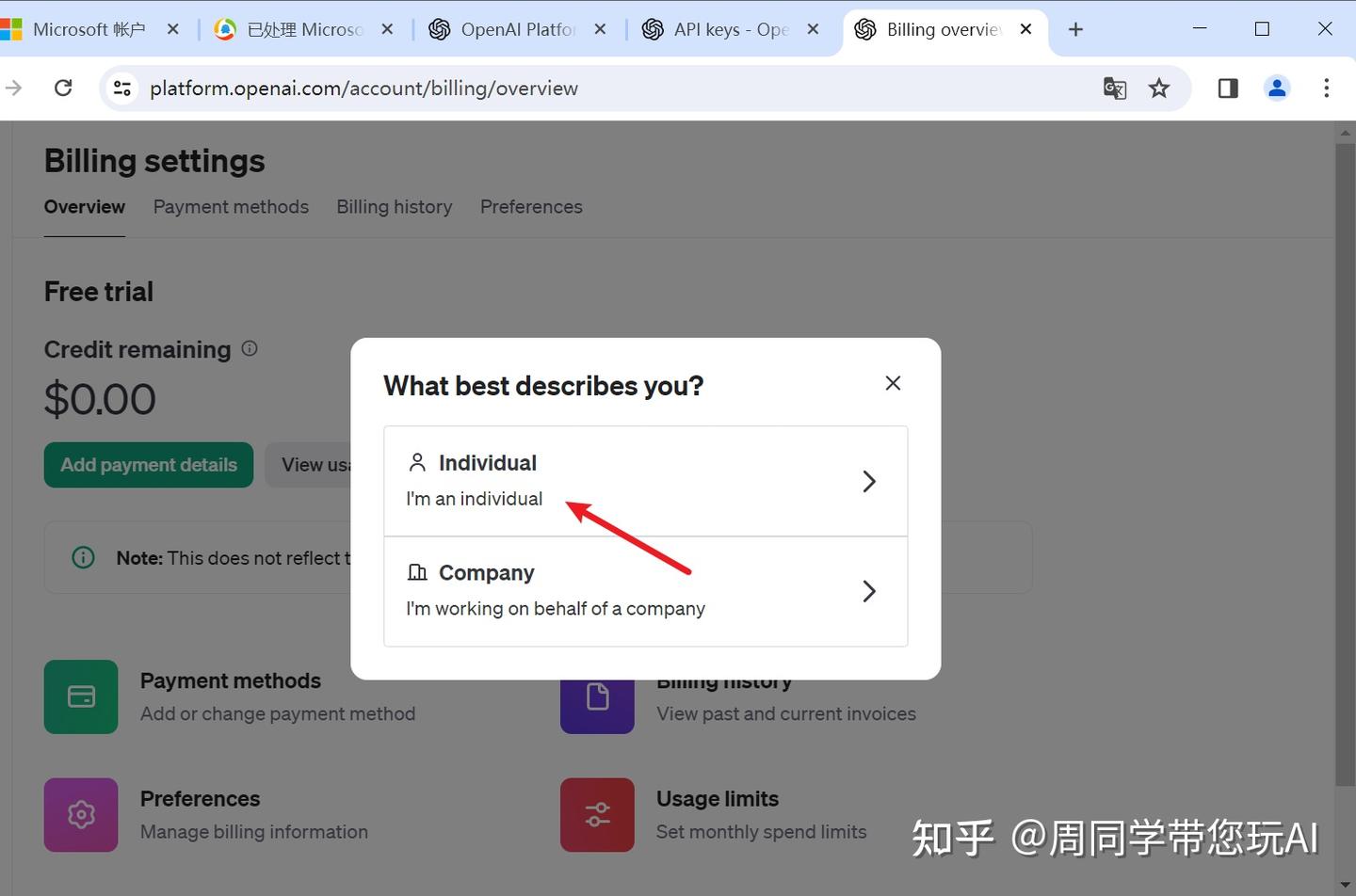1356x896 pixels.
Task: Click the site information icon in address bar
Action: (x=122, y=88)
